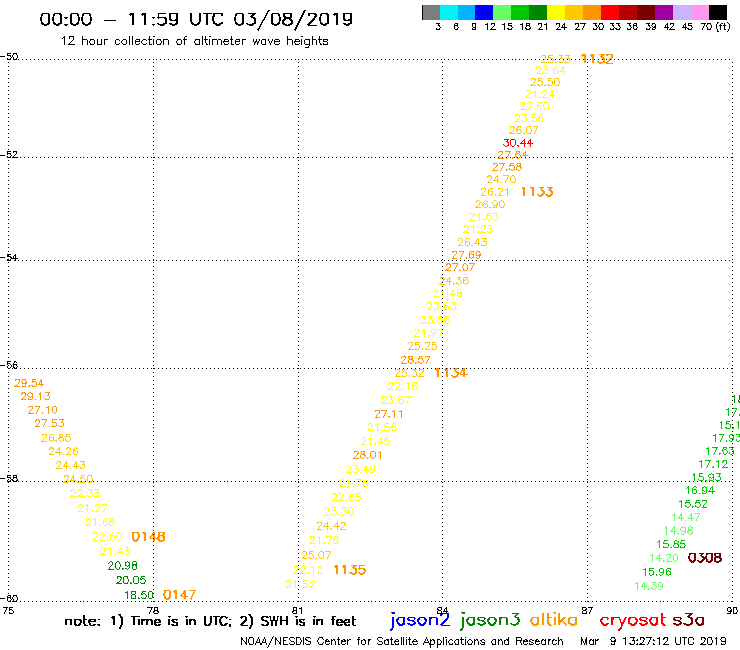Select the black swatch at the legend's end
Screen dimensions: 740x650
click(717, 12)
